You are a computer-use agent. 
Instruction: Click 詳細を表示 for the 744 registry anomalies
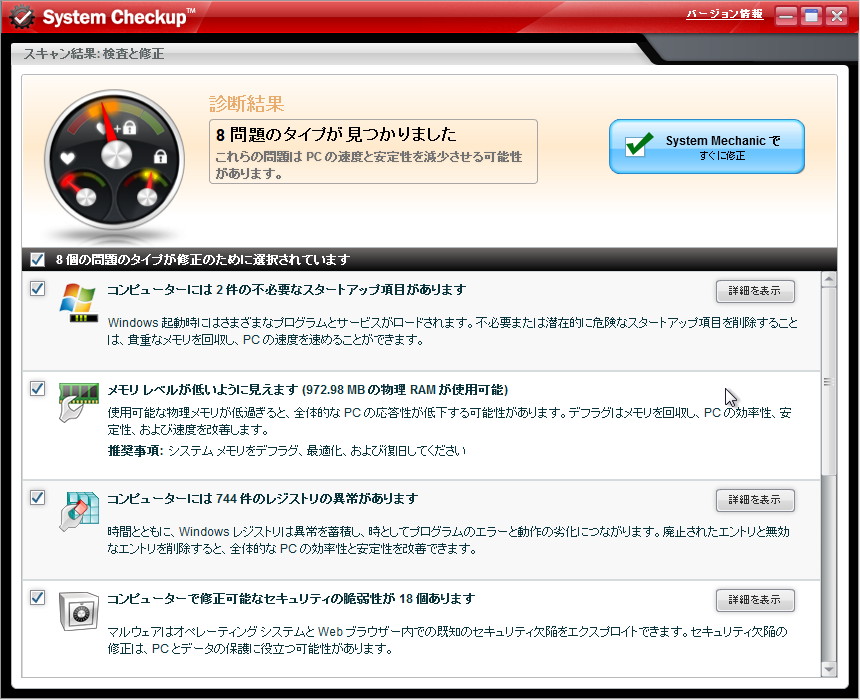755,500
